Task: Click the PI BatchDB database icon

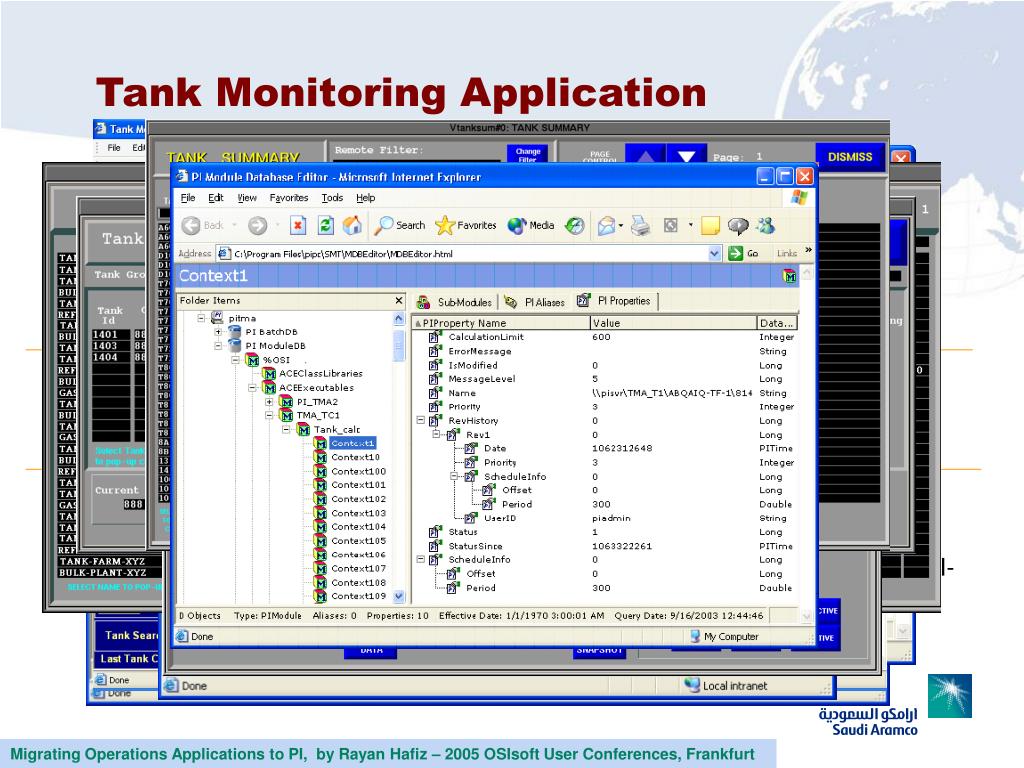Action: coord(235,332)
